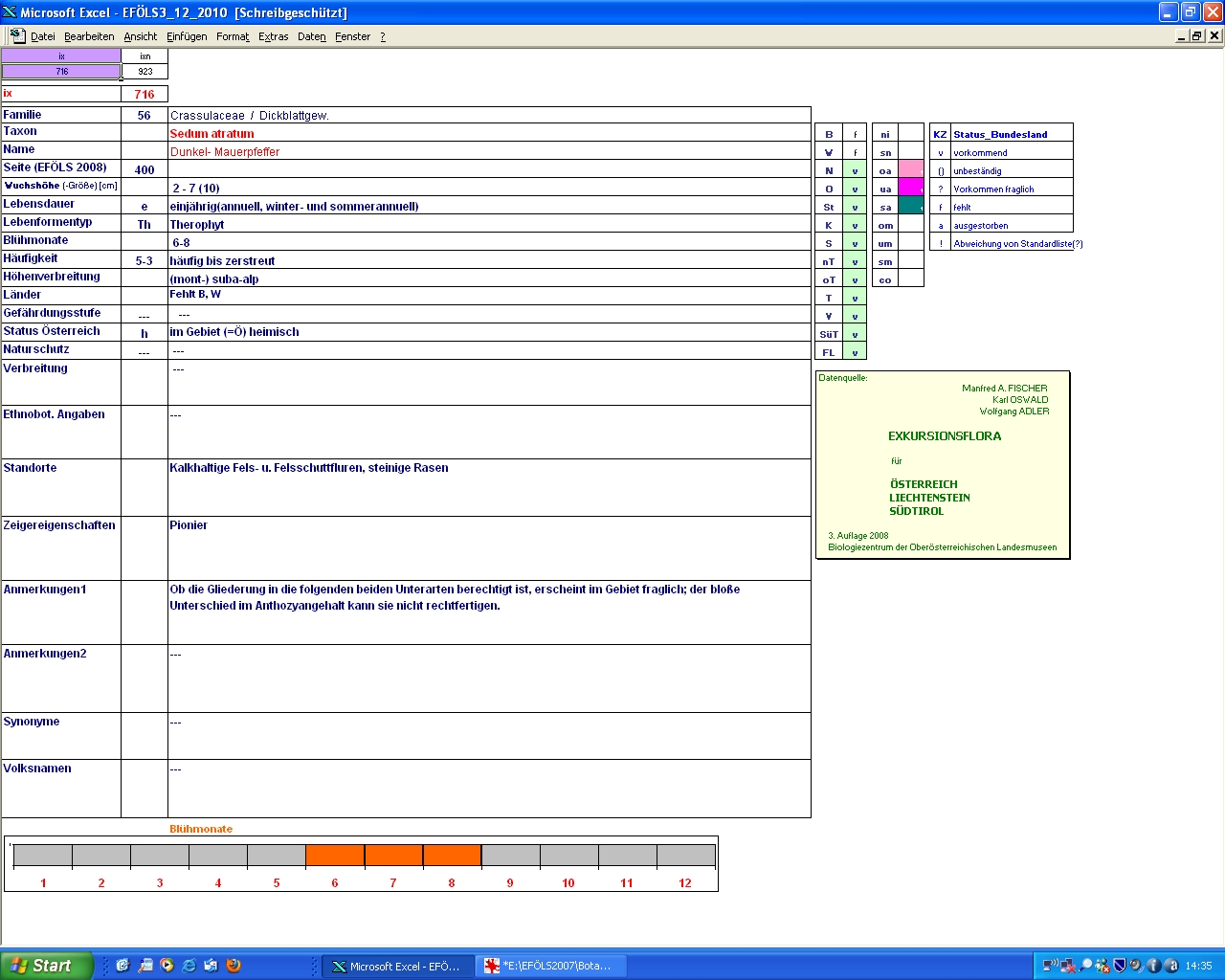
Task: Click the 'Fehlt B, W' Länder cell
Action: point(489,295)
